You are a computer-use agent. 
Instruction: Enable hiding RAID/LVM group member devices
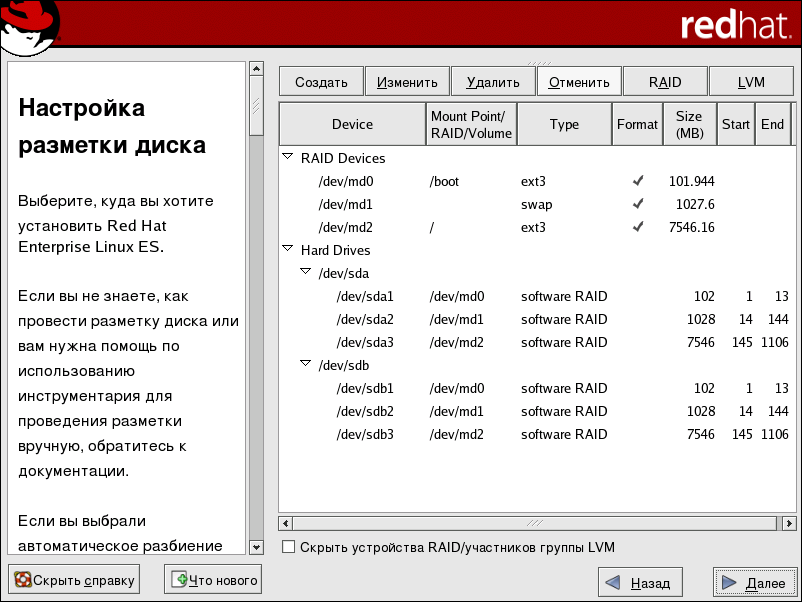point(289,547)
